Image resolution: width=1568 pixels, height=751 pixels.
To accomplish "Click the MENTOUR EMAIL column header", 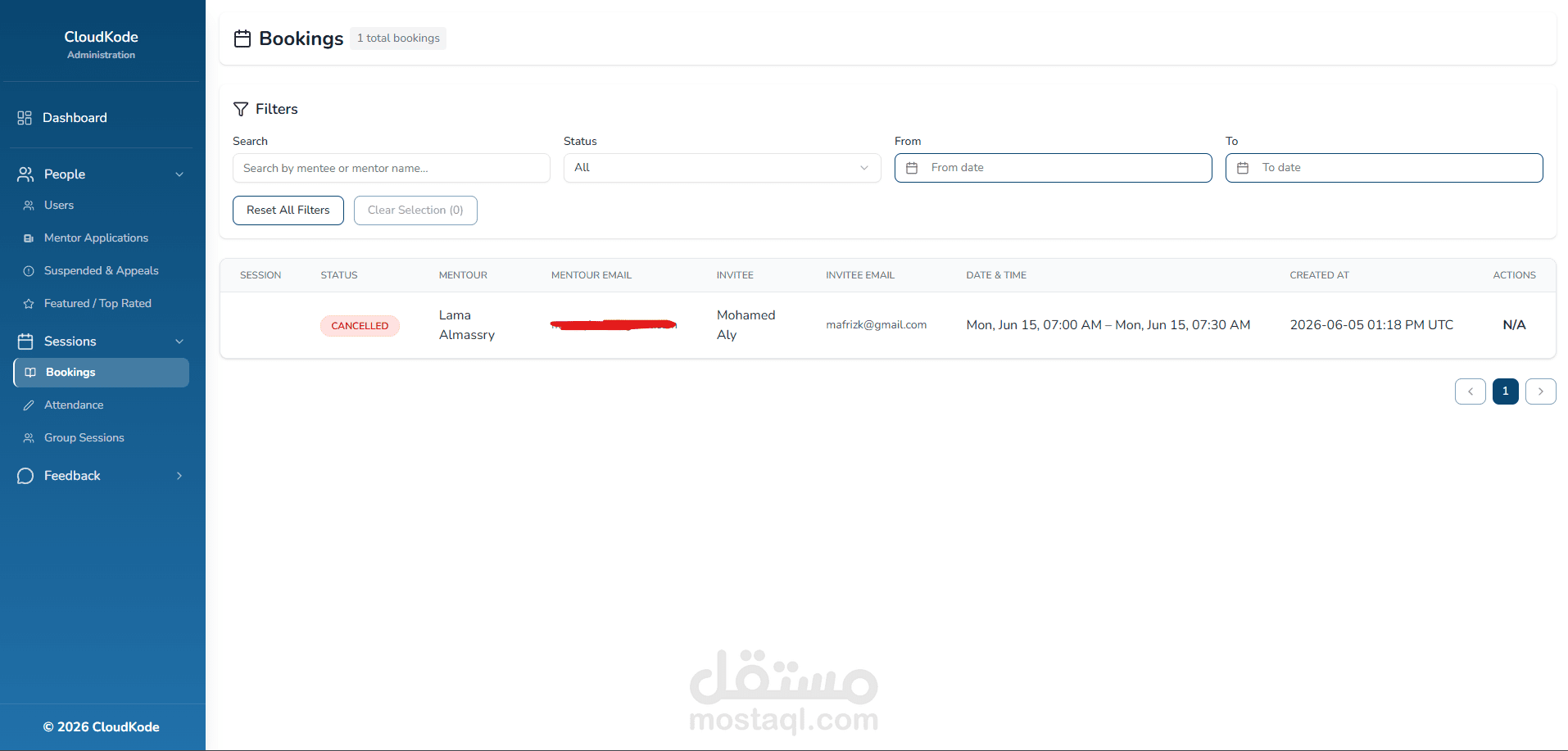I will (x=591, y=275).
